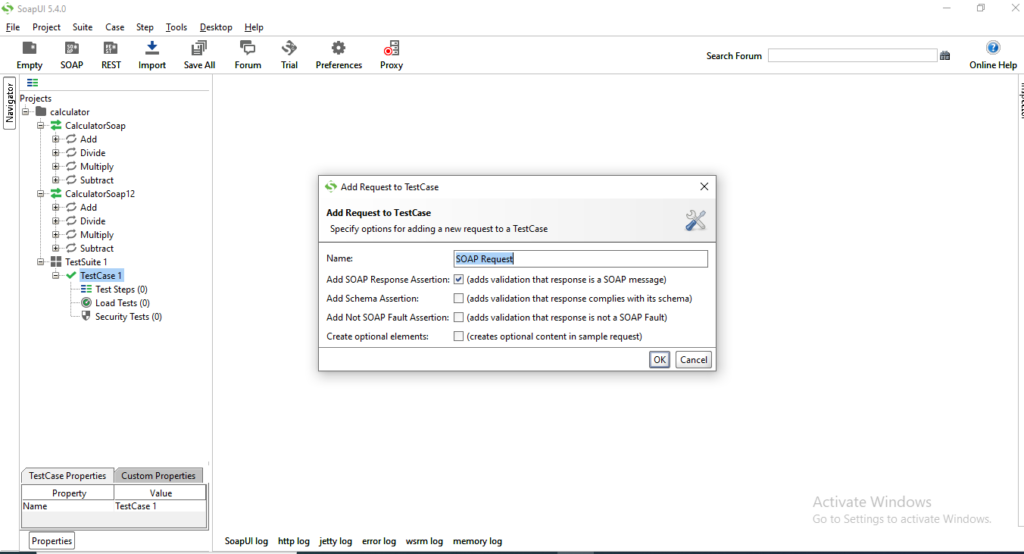
Task: Expand Multiply operation under CalculatorSoap12
Action: pyautogui.click(x=56, y=235)
